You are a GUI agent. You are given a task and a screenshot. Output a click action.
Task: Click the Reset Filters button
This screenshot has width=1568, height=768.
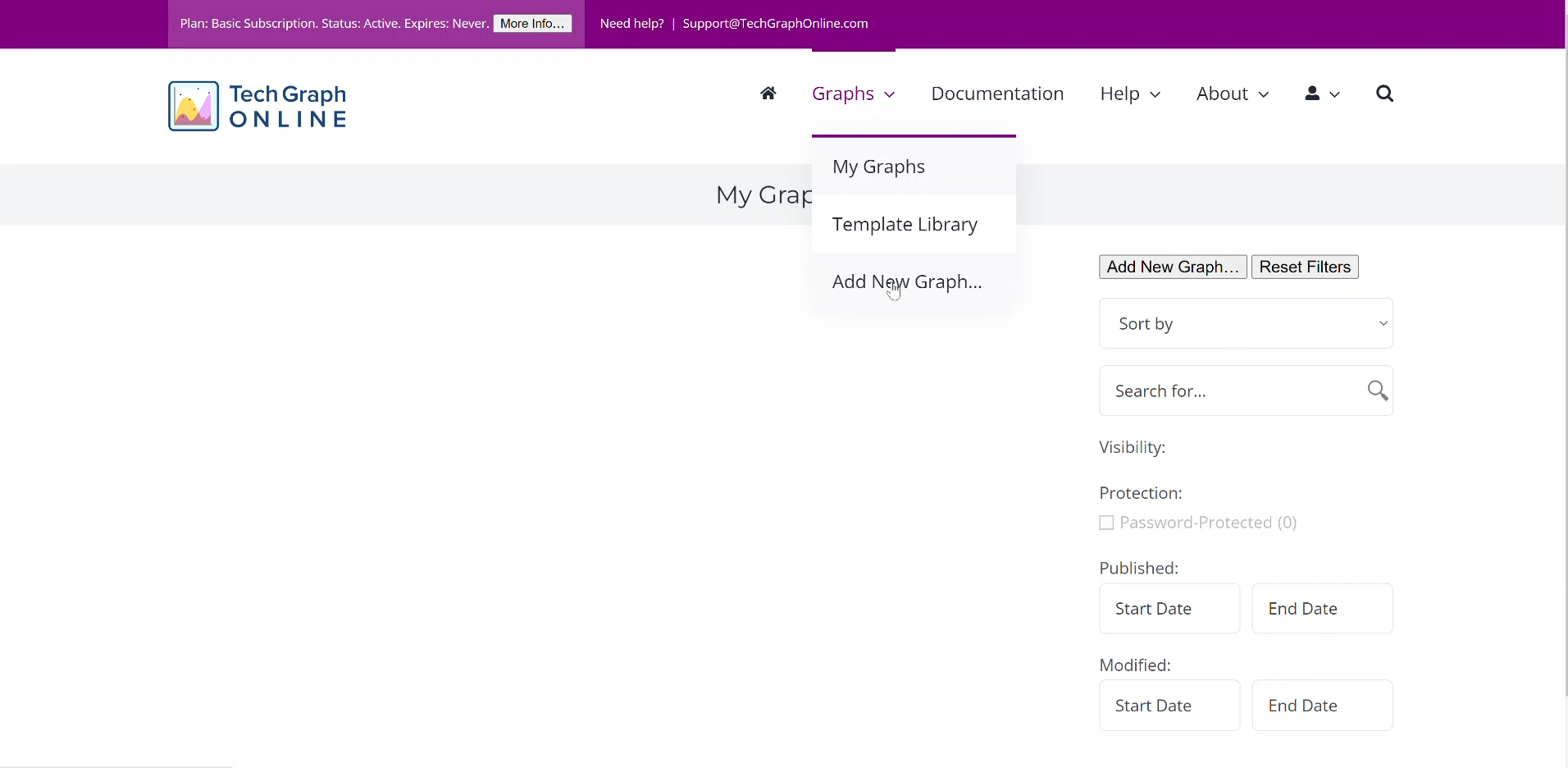pos(1305,267)
